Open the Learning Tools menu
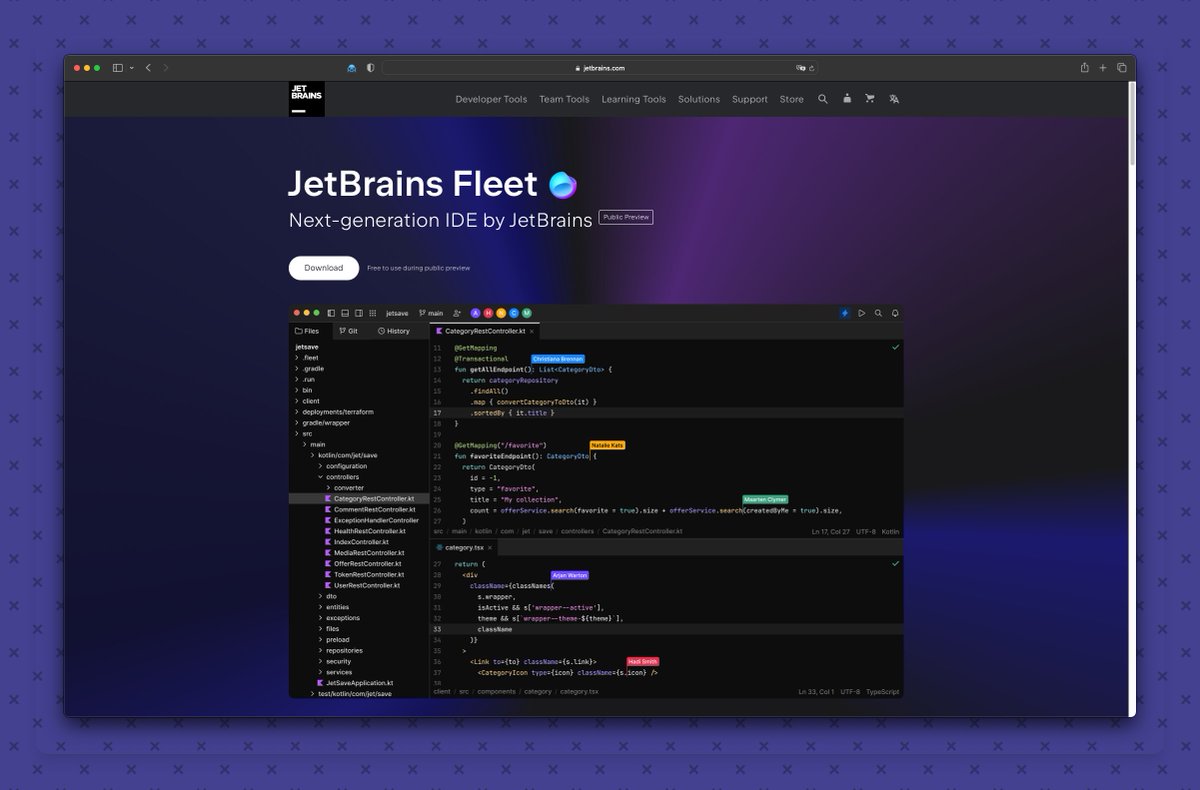The height and width of the screenshot is (790, 1200). (633, 99)
